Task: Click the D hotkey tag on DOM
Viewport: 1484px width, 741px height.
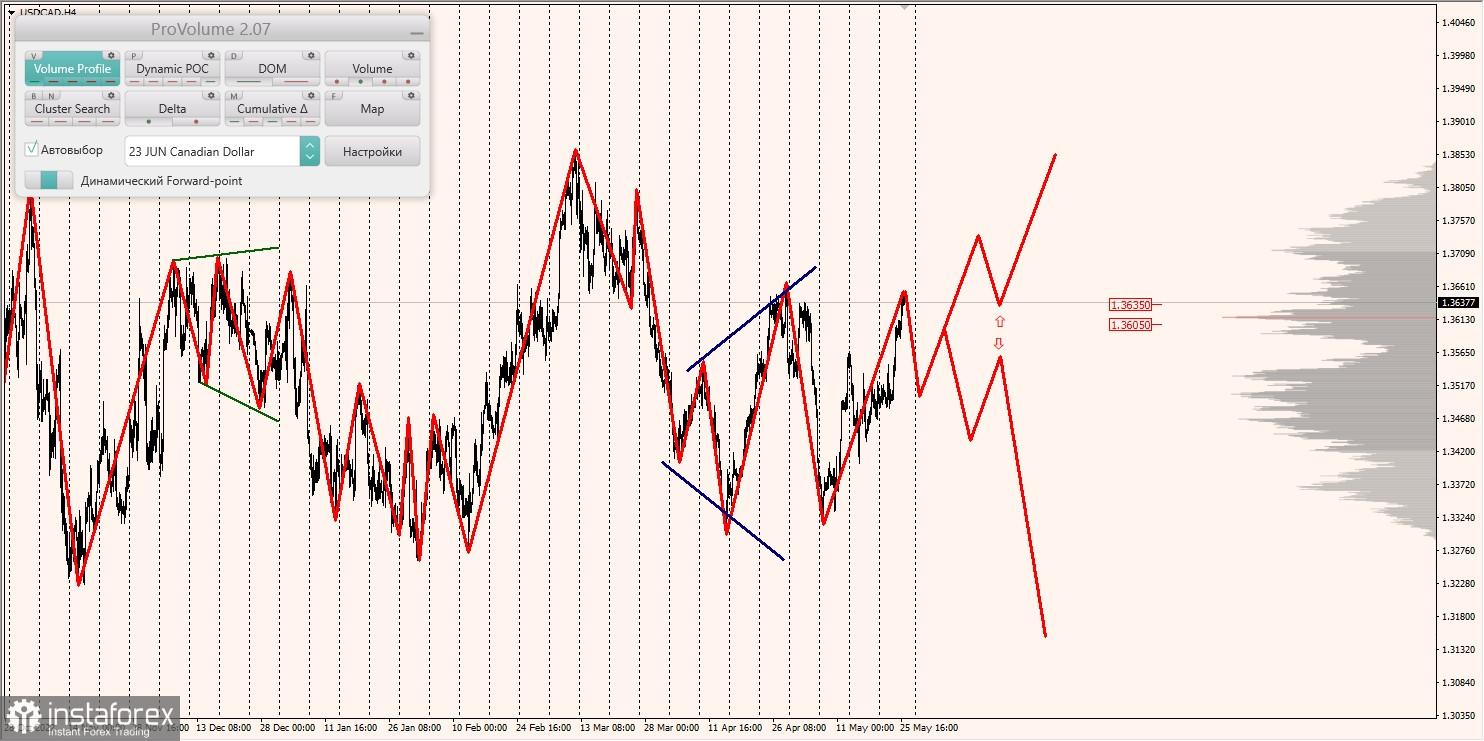Action: (234, 56)
